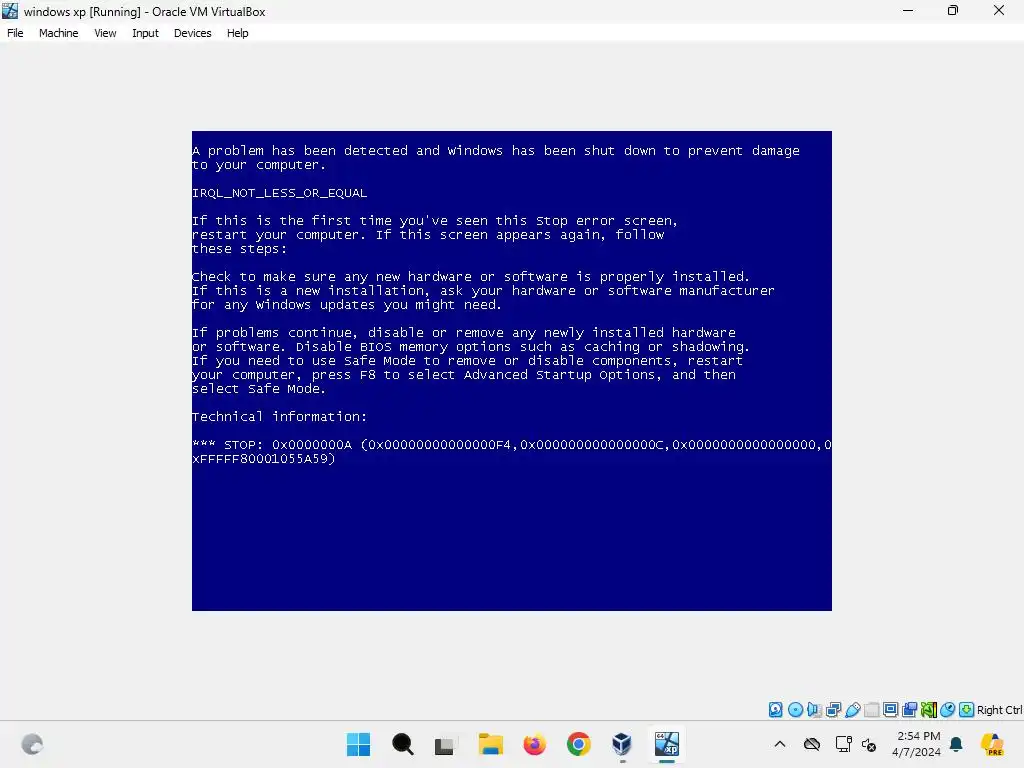The height and width of the screenshot is (768, 1024).
Task: Click the mouse integration status icon
Action: 948,709
